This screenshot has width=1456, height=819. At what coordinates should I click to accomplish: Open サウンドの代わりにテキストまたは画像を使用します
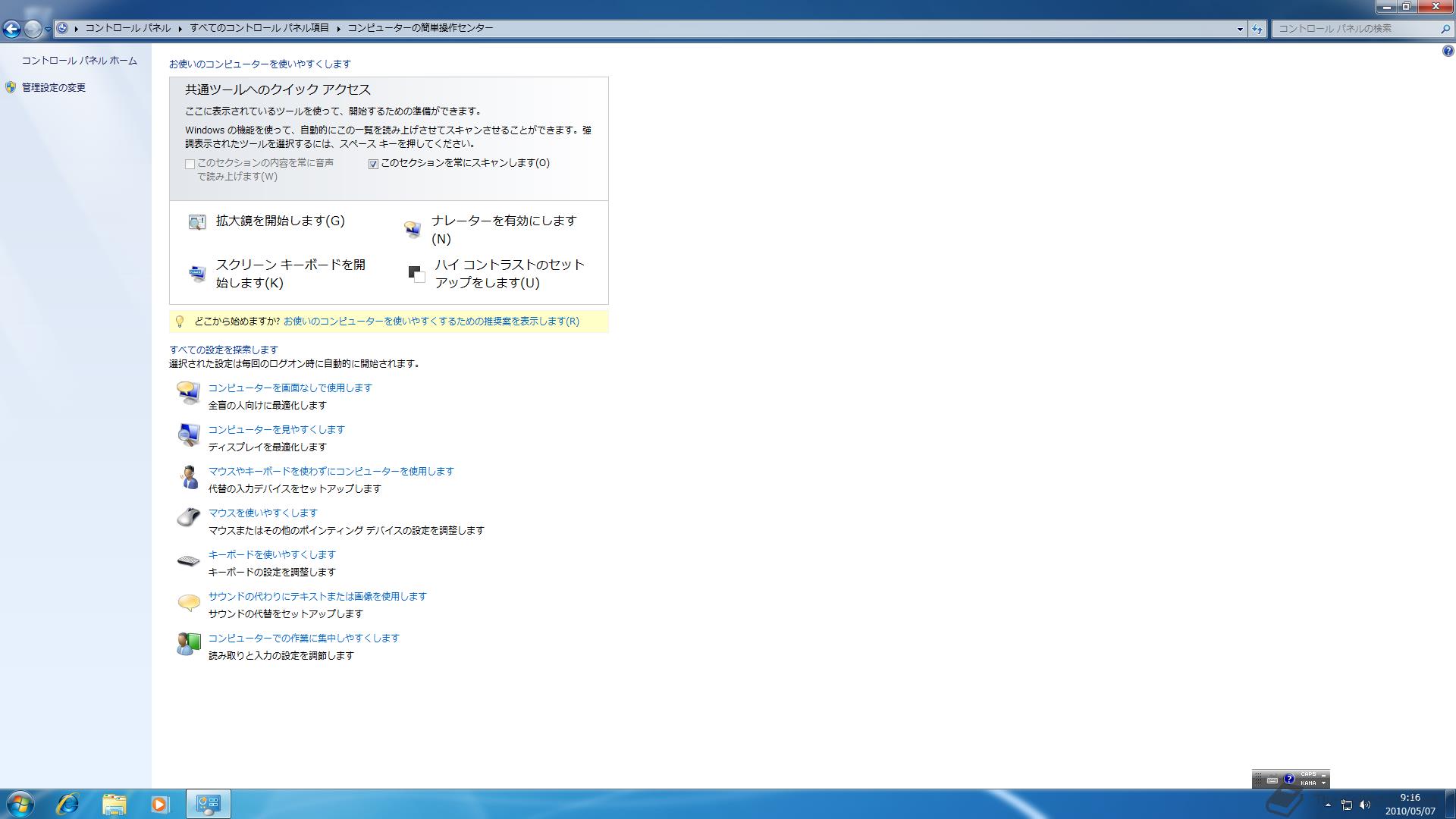318,596
